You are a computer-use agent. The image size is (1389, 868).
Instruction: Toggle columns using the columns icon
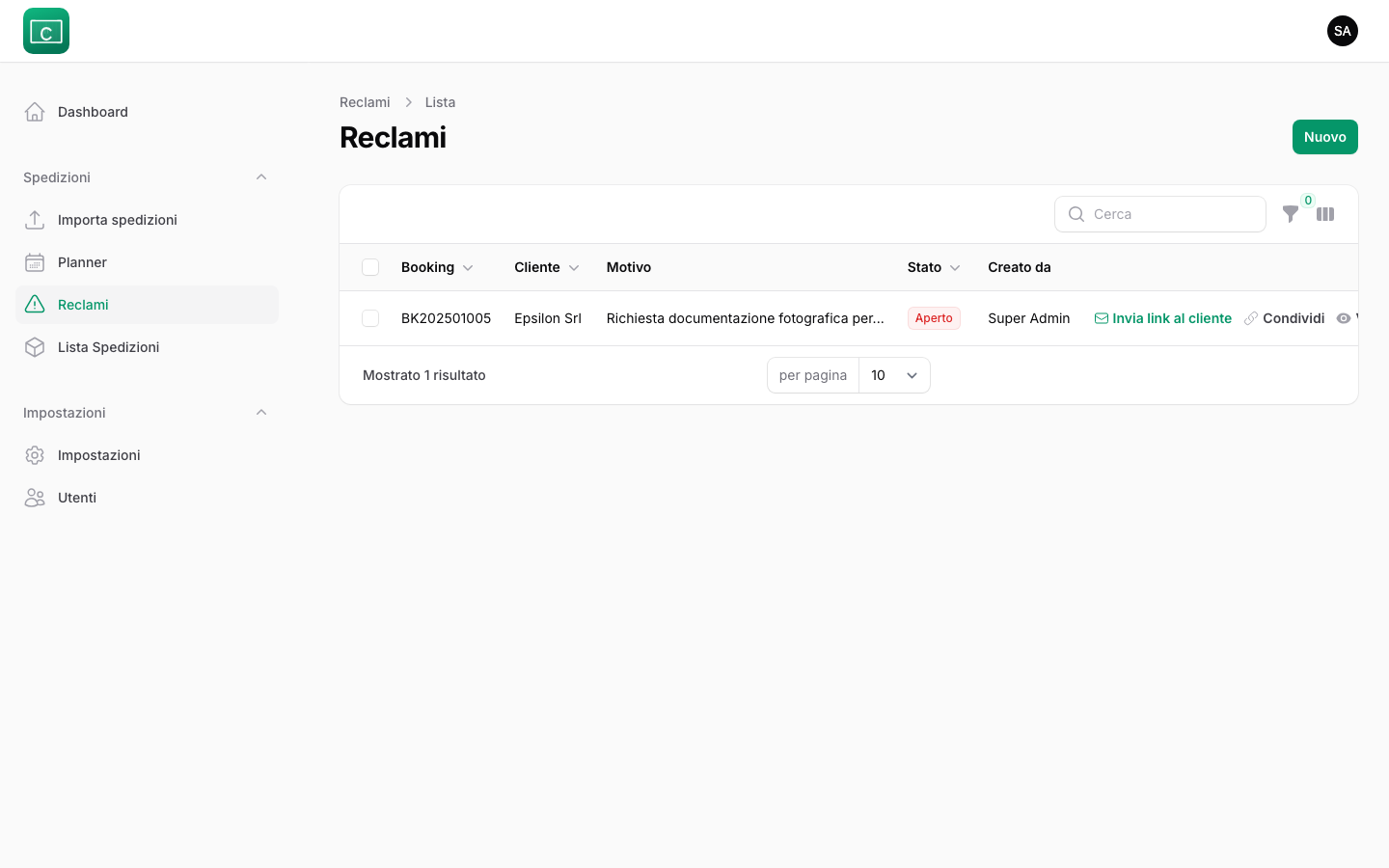tap(1325, 214)
